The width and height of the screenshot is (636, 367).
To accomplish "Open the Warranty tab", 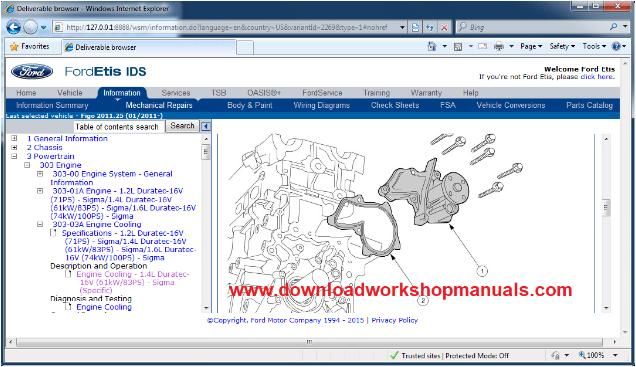I will (x=426, y=93).
